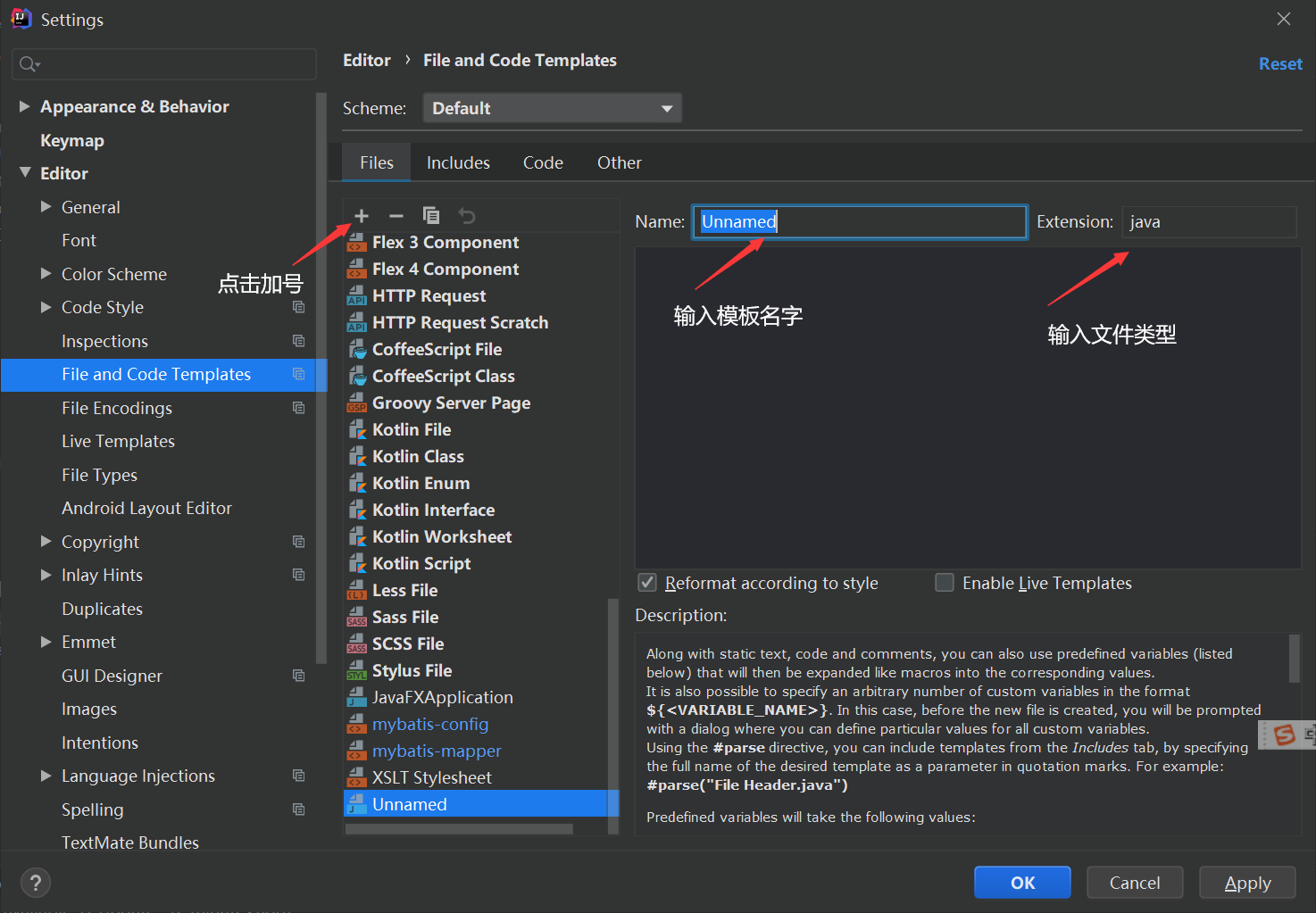Open the Other tab
1316x913 pixels.
click(619, 162)
